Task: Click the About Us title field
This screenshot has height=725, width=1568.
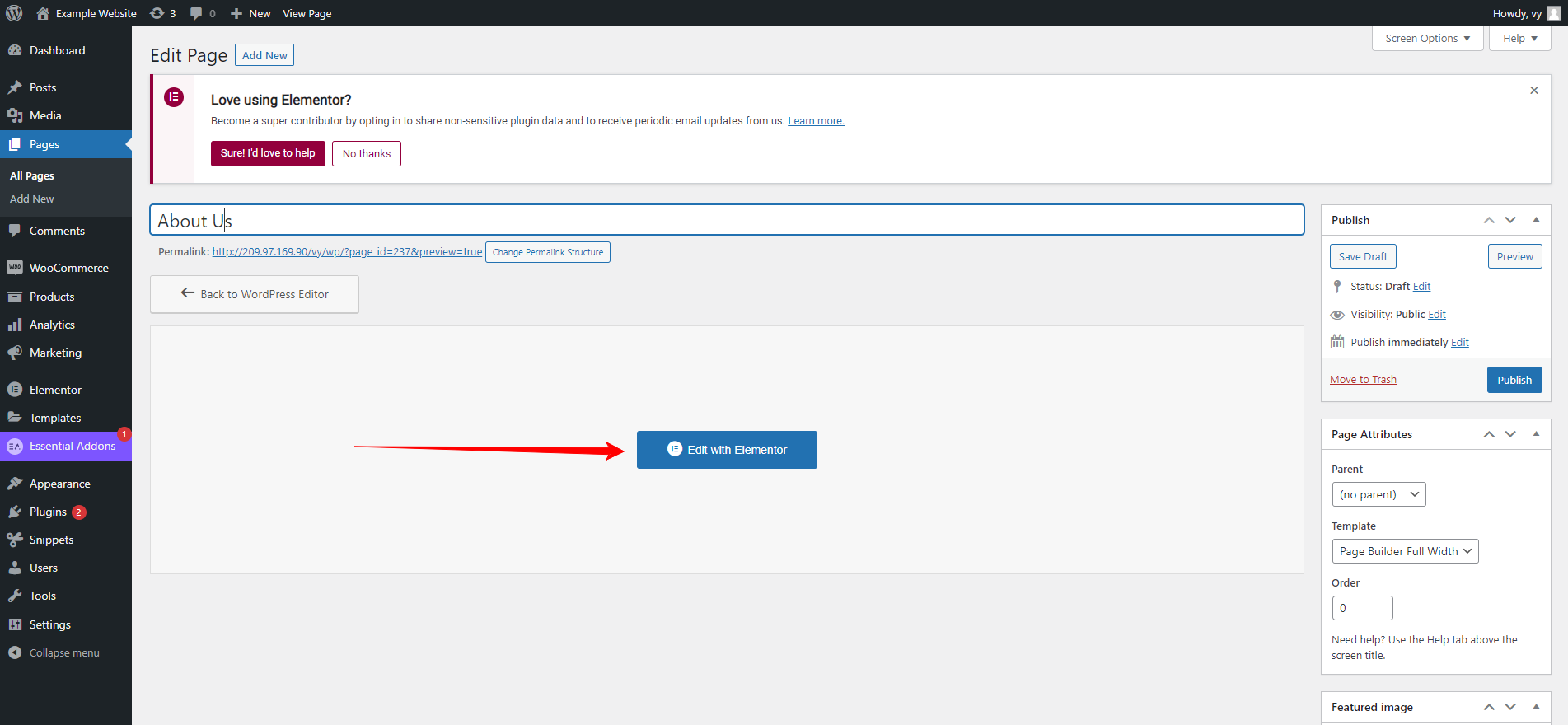Action: click(727, 220)
